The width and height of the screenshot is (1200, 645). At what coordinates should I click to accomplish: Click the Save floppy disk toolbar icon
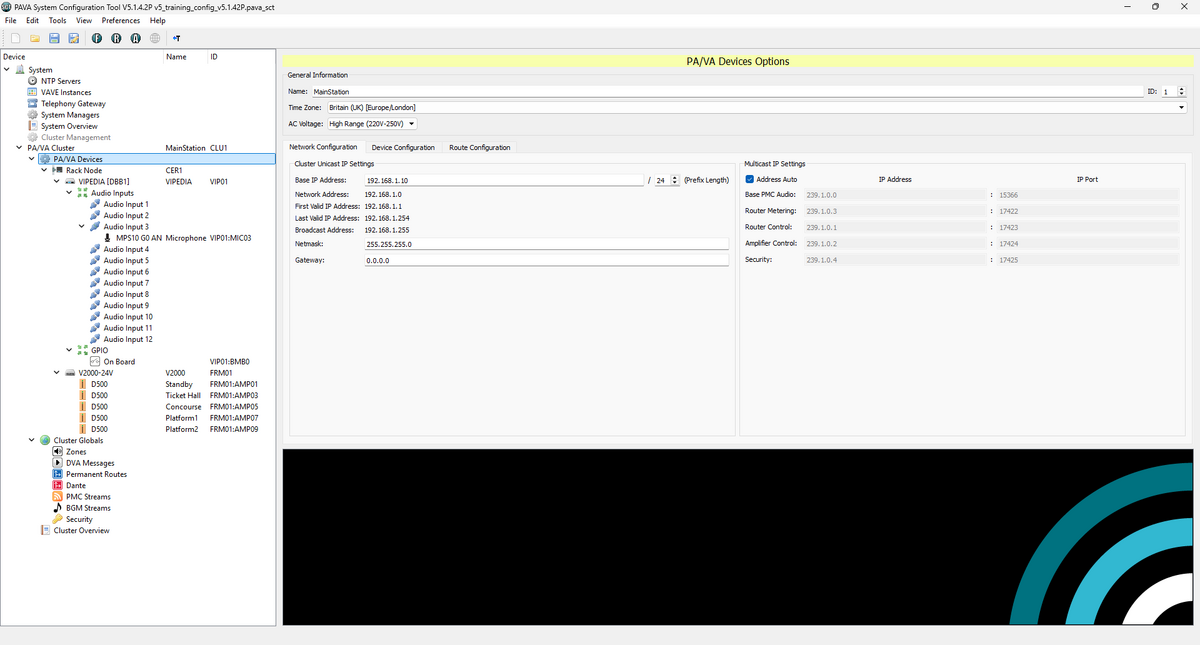click(54, 38)
